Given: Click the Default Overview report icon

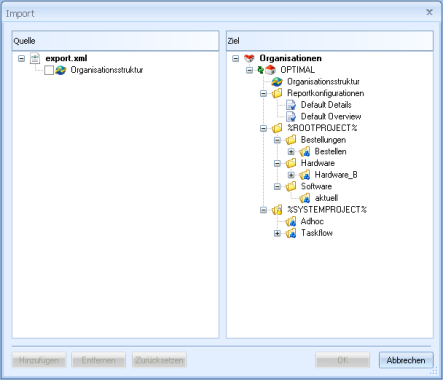Looking at the screenshot, I should coord(291,117).
